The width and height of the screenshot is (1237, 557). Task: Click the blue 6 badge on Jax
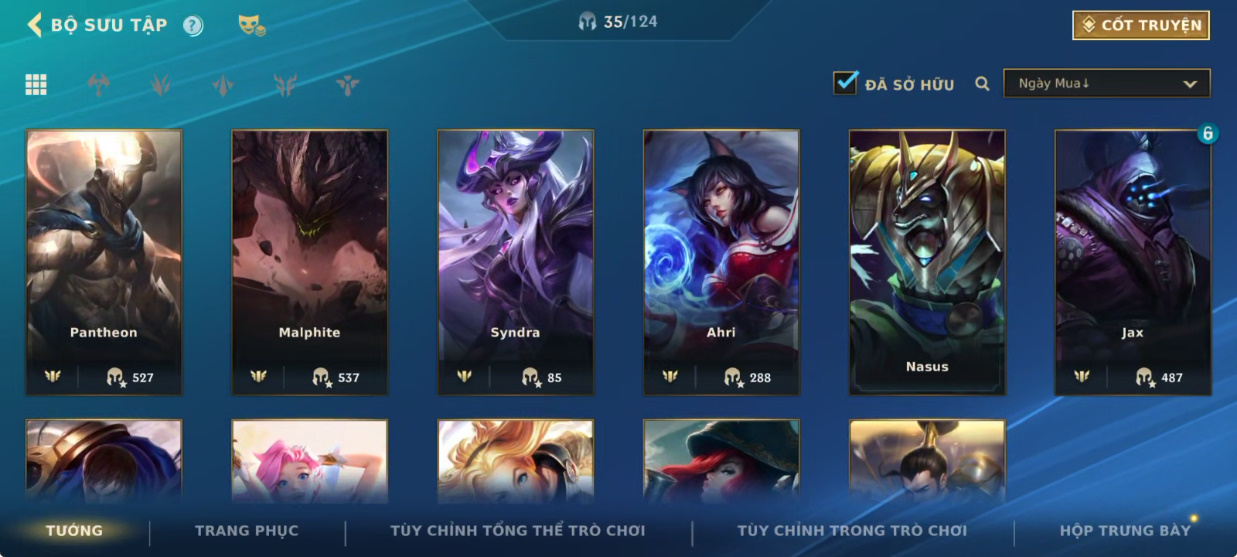point(1208,133)
